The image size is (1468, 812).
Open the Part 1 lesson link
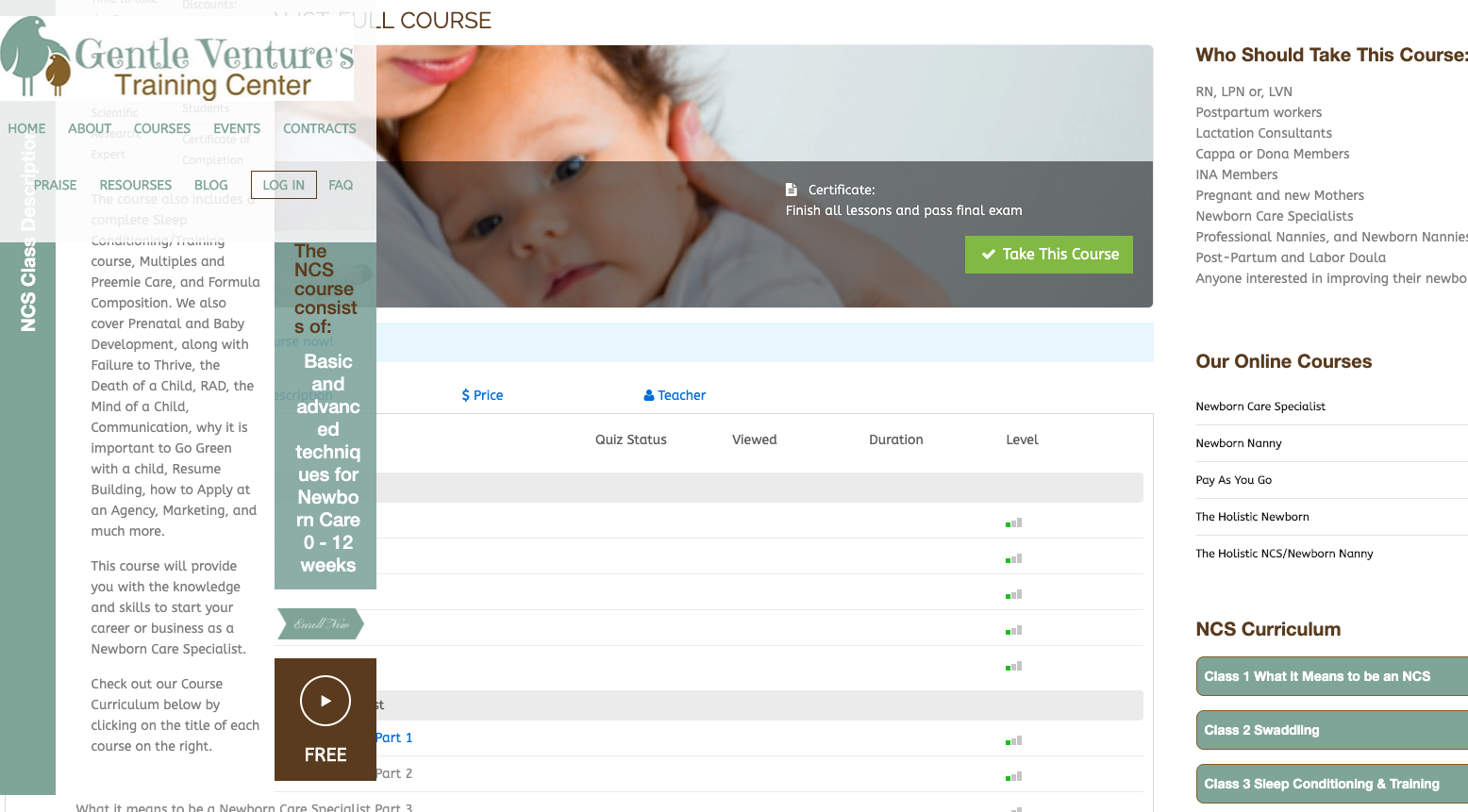pyautogui.click(x=394, y=737)
